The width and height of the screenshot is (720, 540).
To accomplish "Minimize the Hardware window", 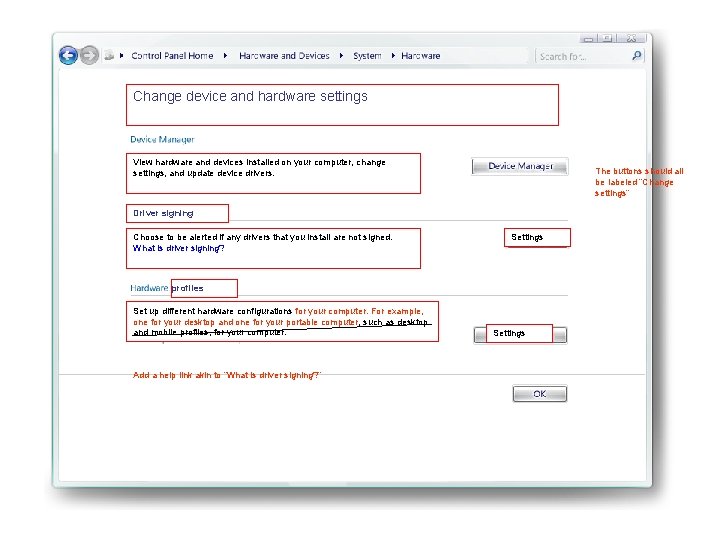I will 589,39.
